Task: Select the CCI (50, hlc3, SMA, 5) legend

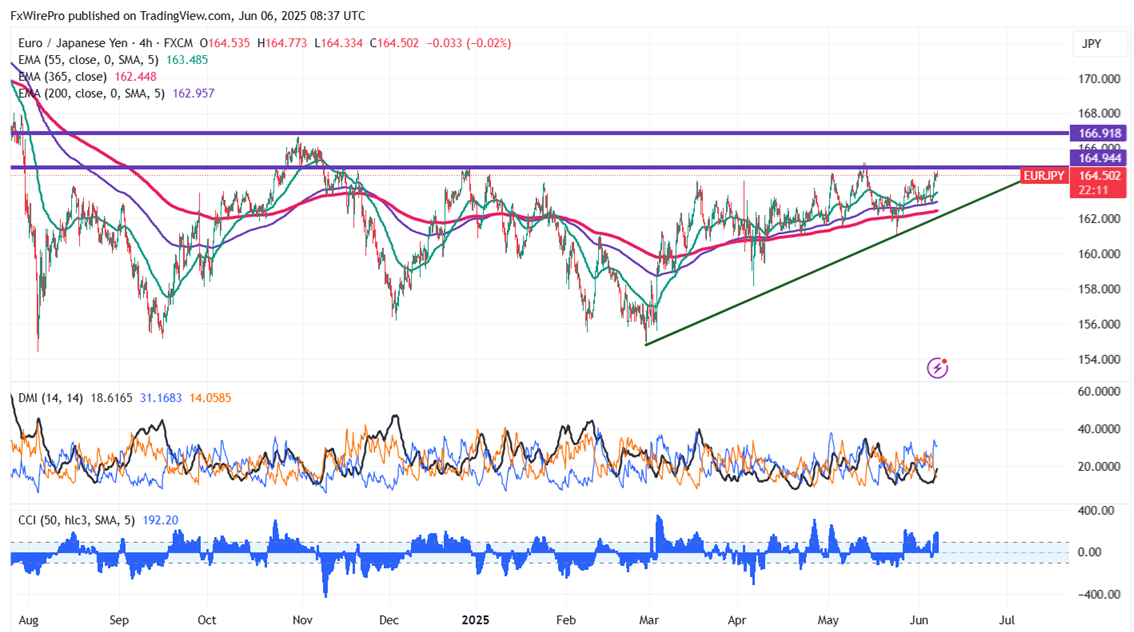Action: (x=78, y=521)
